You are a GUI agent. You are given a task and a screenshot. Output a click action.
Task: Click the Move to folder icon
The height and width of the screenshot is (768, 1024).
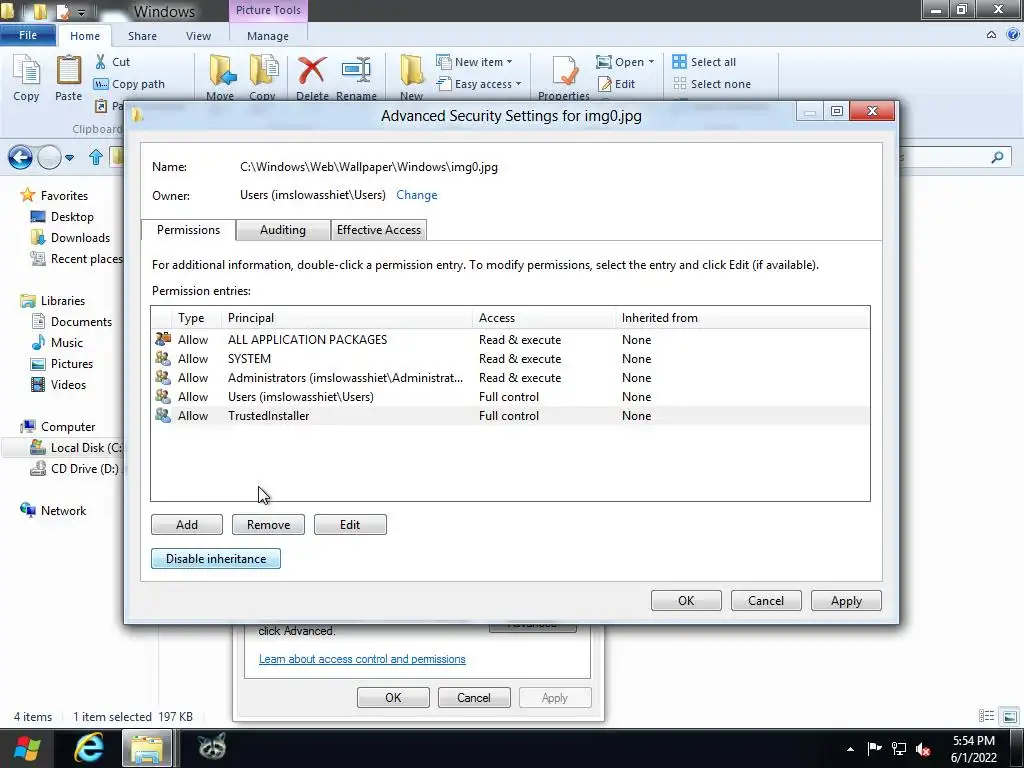point(221,71)
